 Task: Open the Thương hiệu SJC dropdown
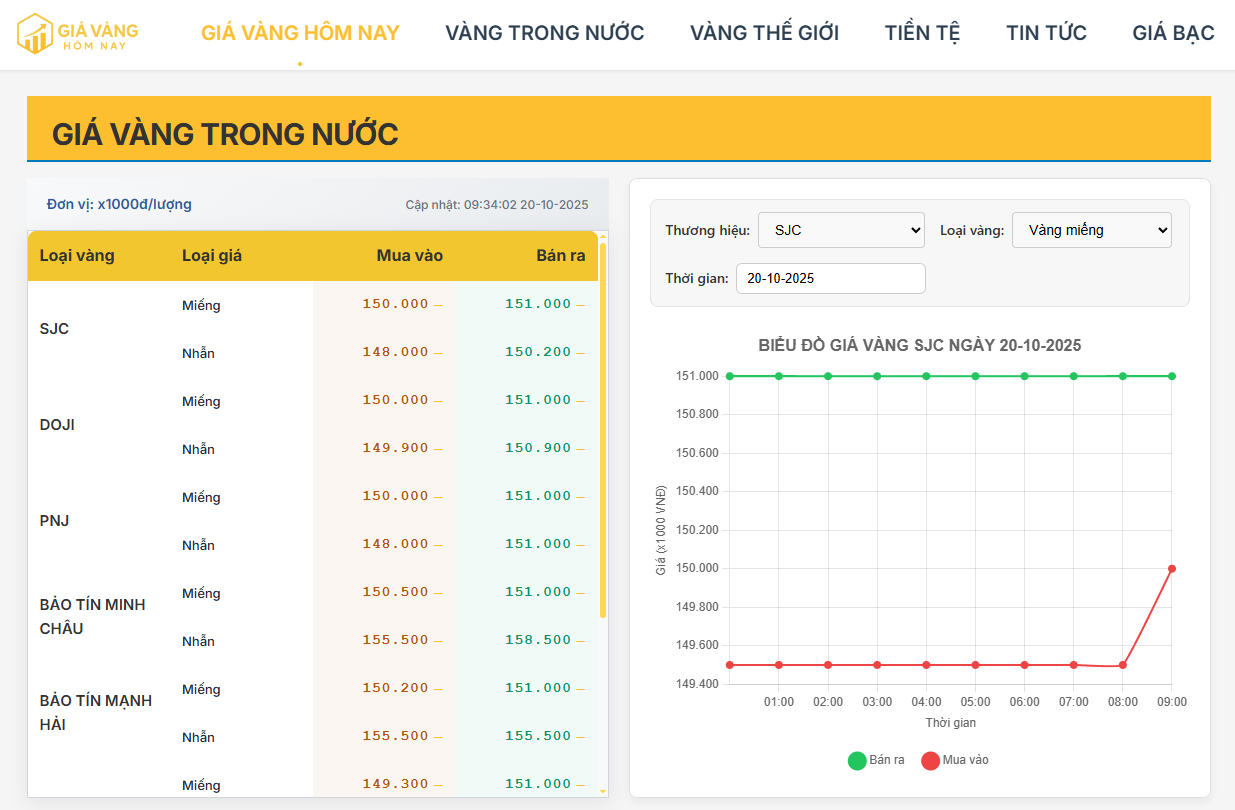pyautogui.click(x=841, y=230)
